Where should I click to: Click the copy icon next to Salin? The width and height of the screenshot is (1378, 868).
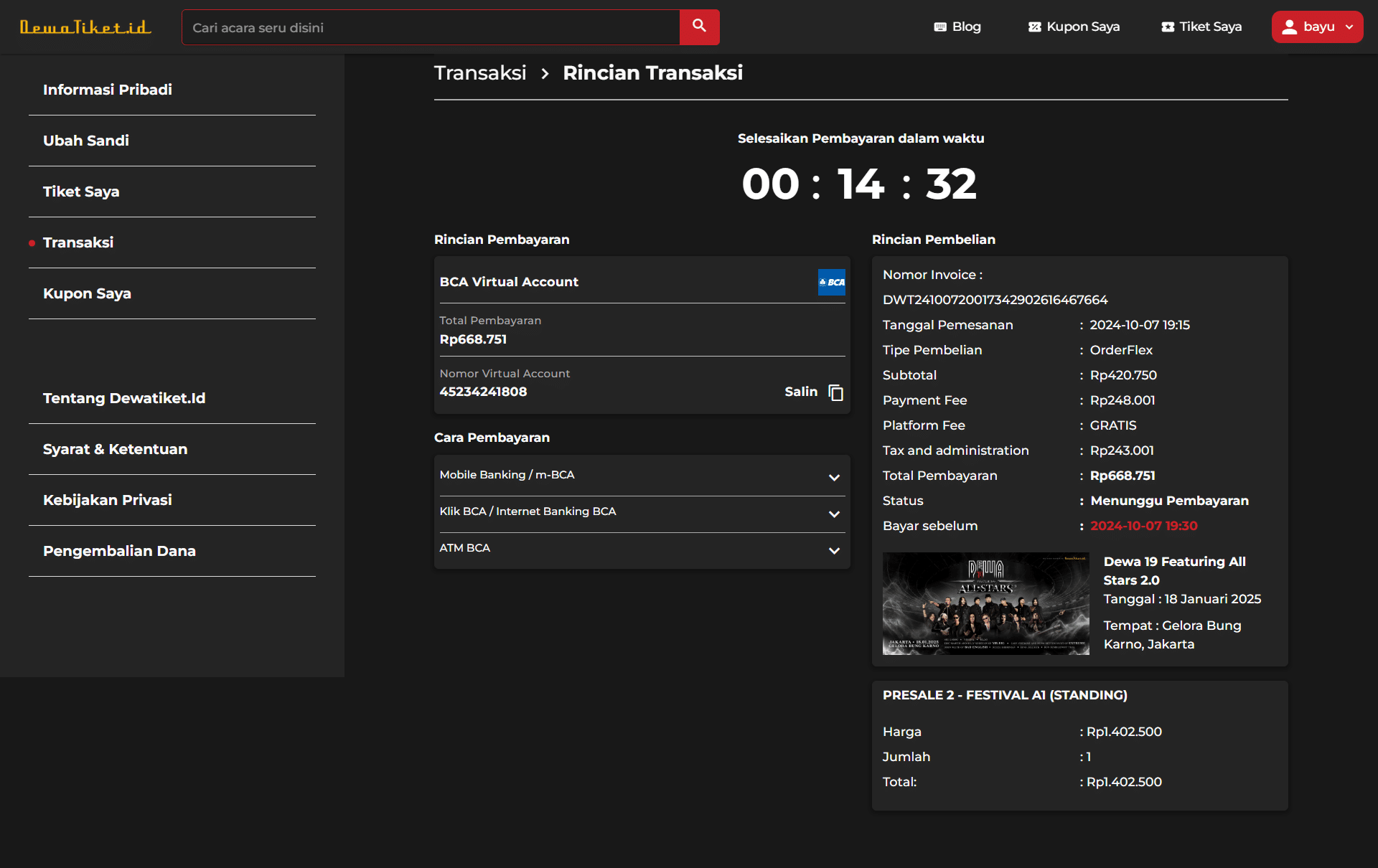coord(835,392)
